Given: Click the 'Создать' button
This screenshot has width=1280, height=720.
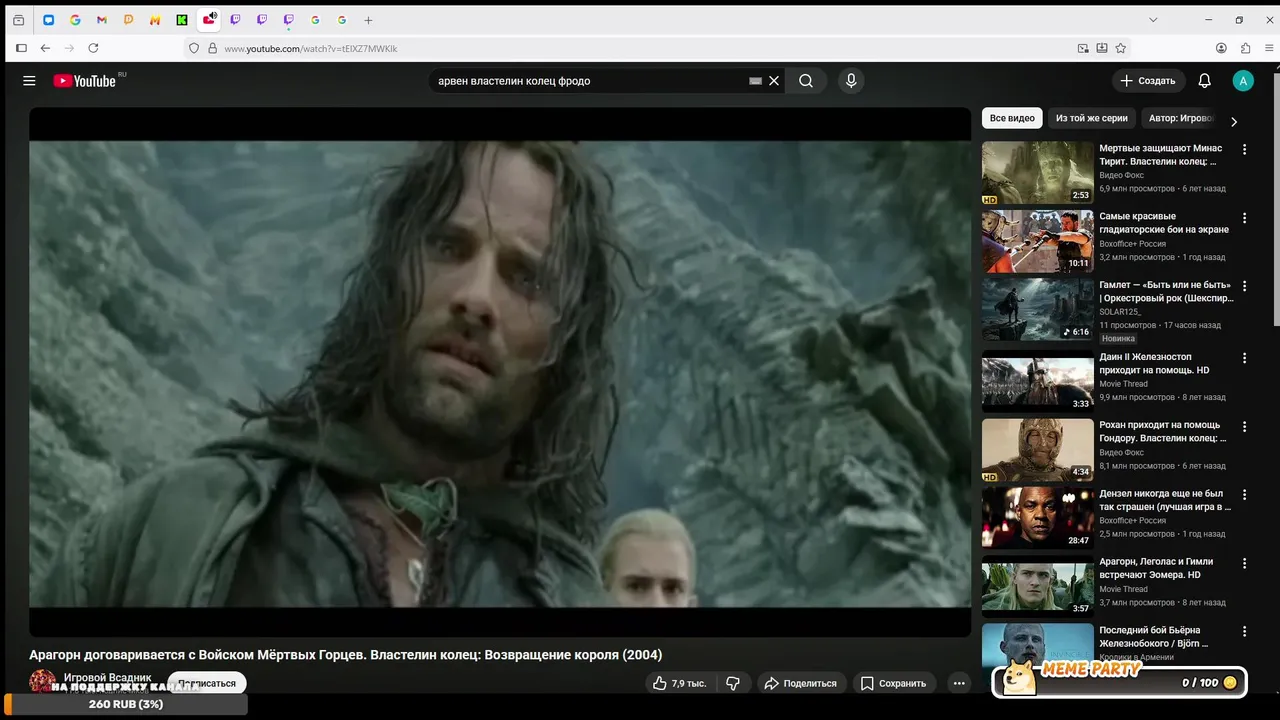Looking at the screenshot, I should click(1148, 81).
